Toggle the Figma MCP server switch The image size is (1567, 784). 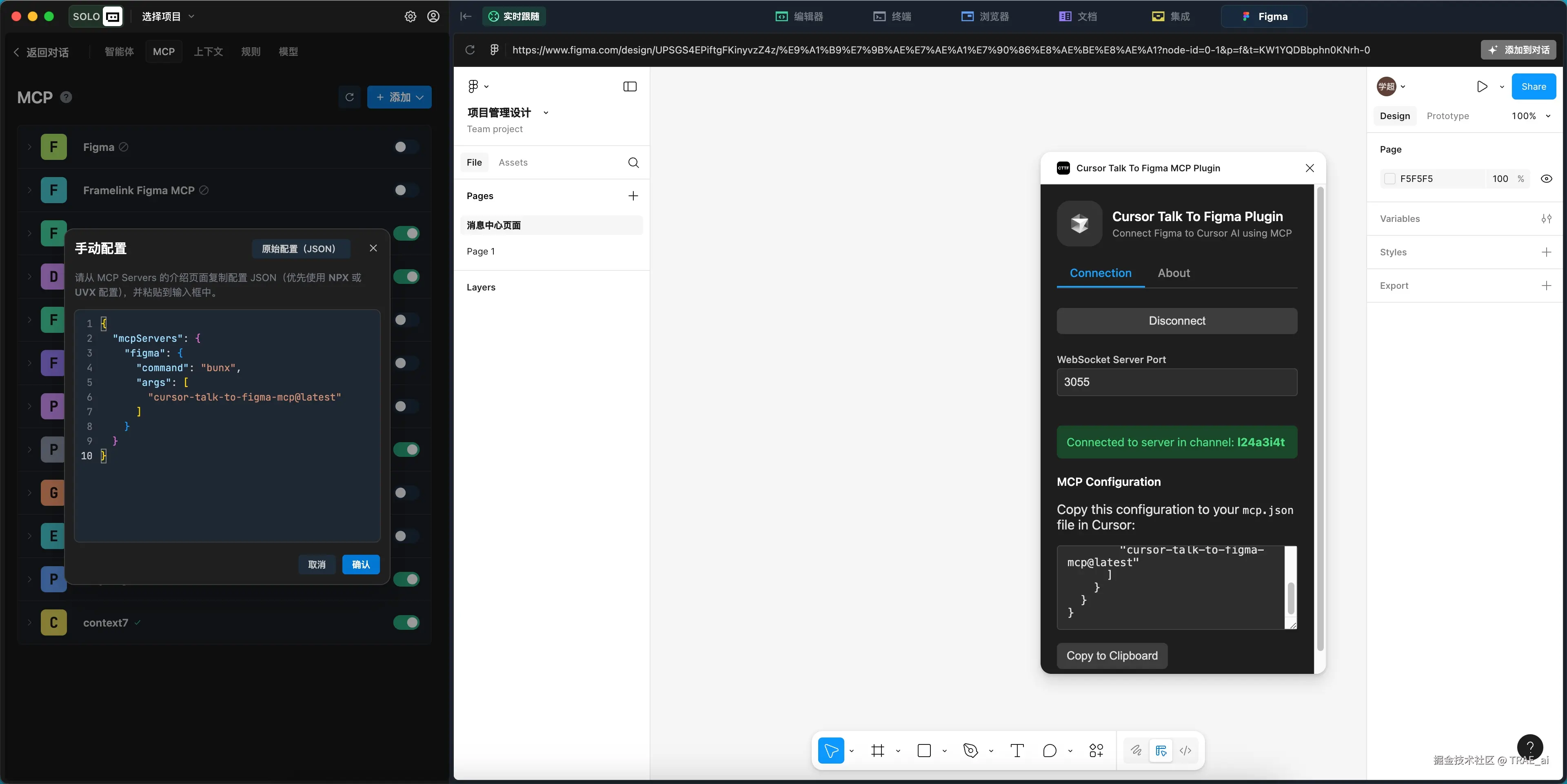406,146
